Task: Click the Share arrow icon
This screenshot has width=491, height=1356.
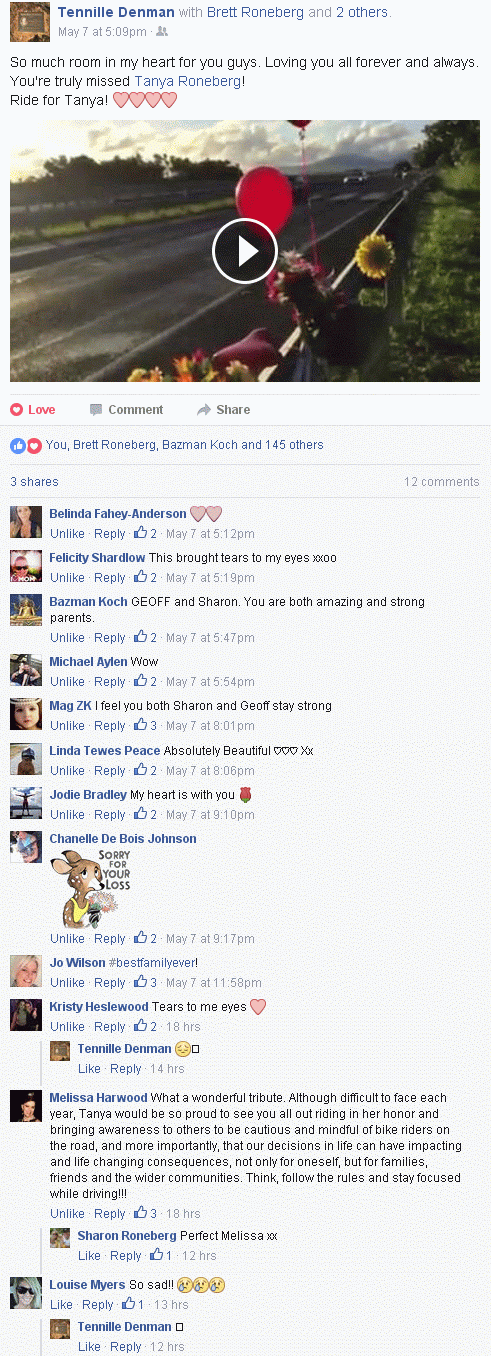Action: 204,410
